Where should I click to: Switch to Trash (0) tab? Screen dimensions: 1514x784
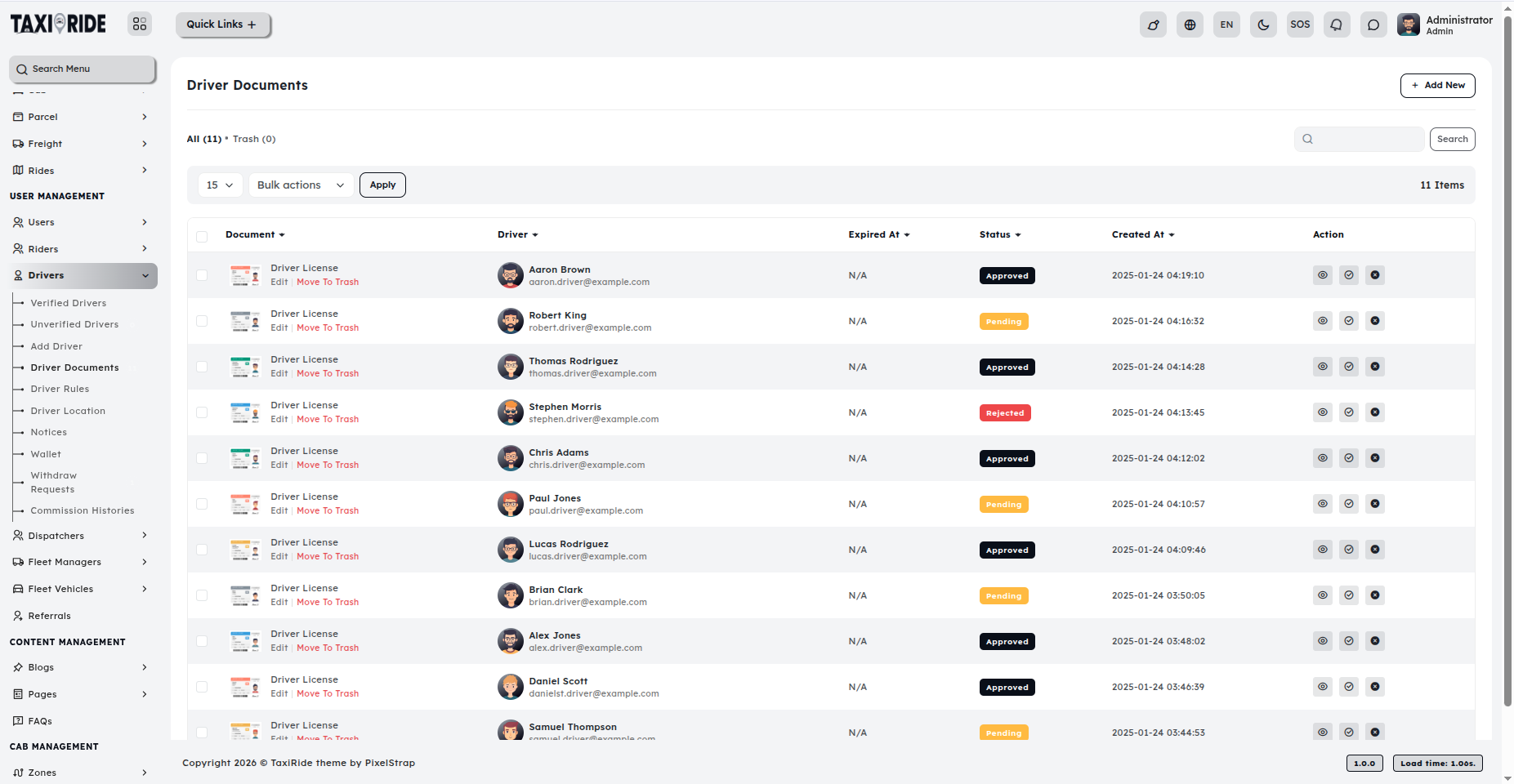click(254, 139)
